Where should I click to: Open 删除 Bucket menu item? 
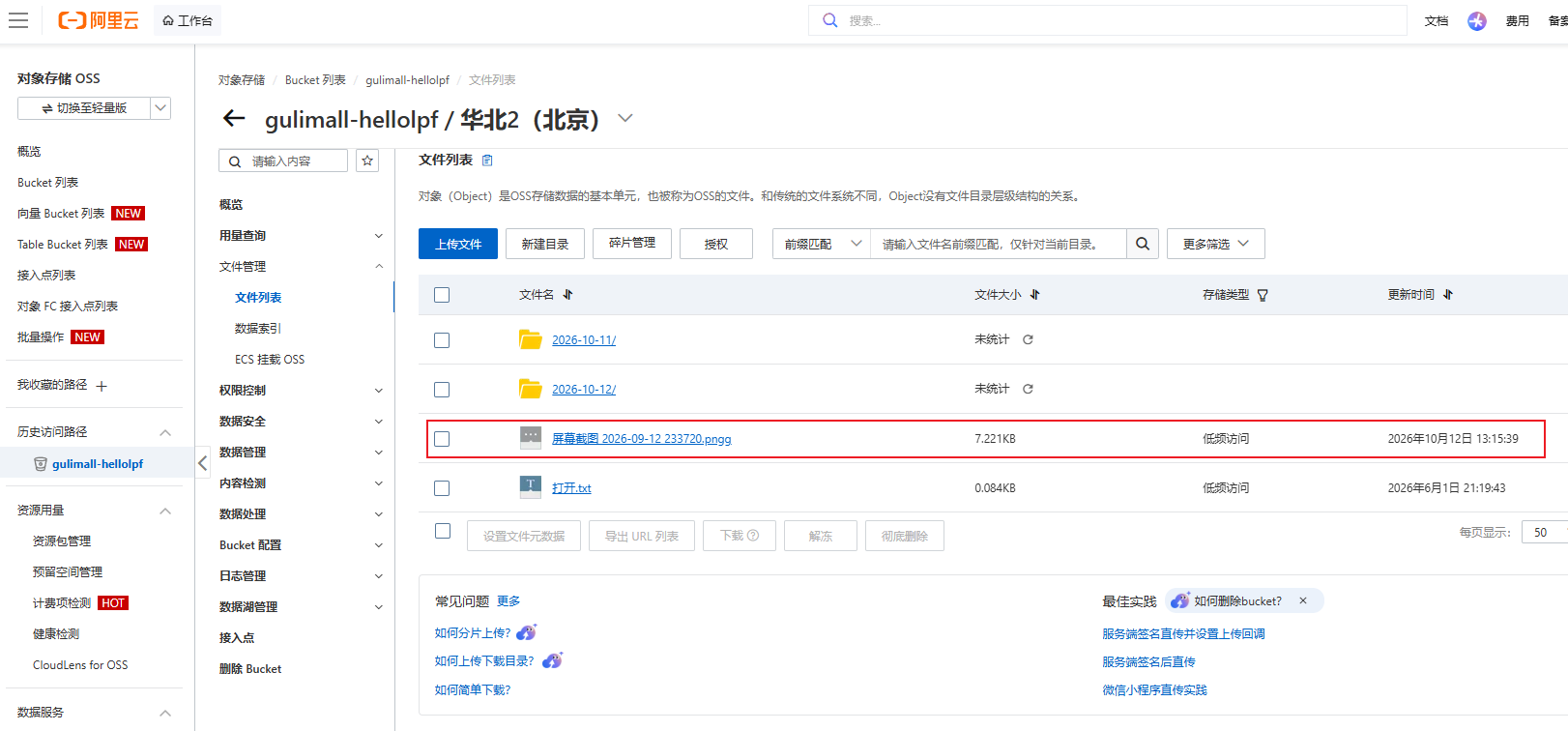click(250, 669)
